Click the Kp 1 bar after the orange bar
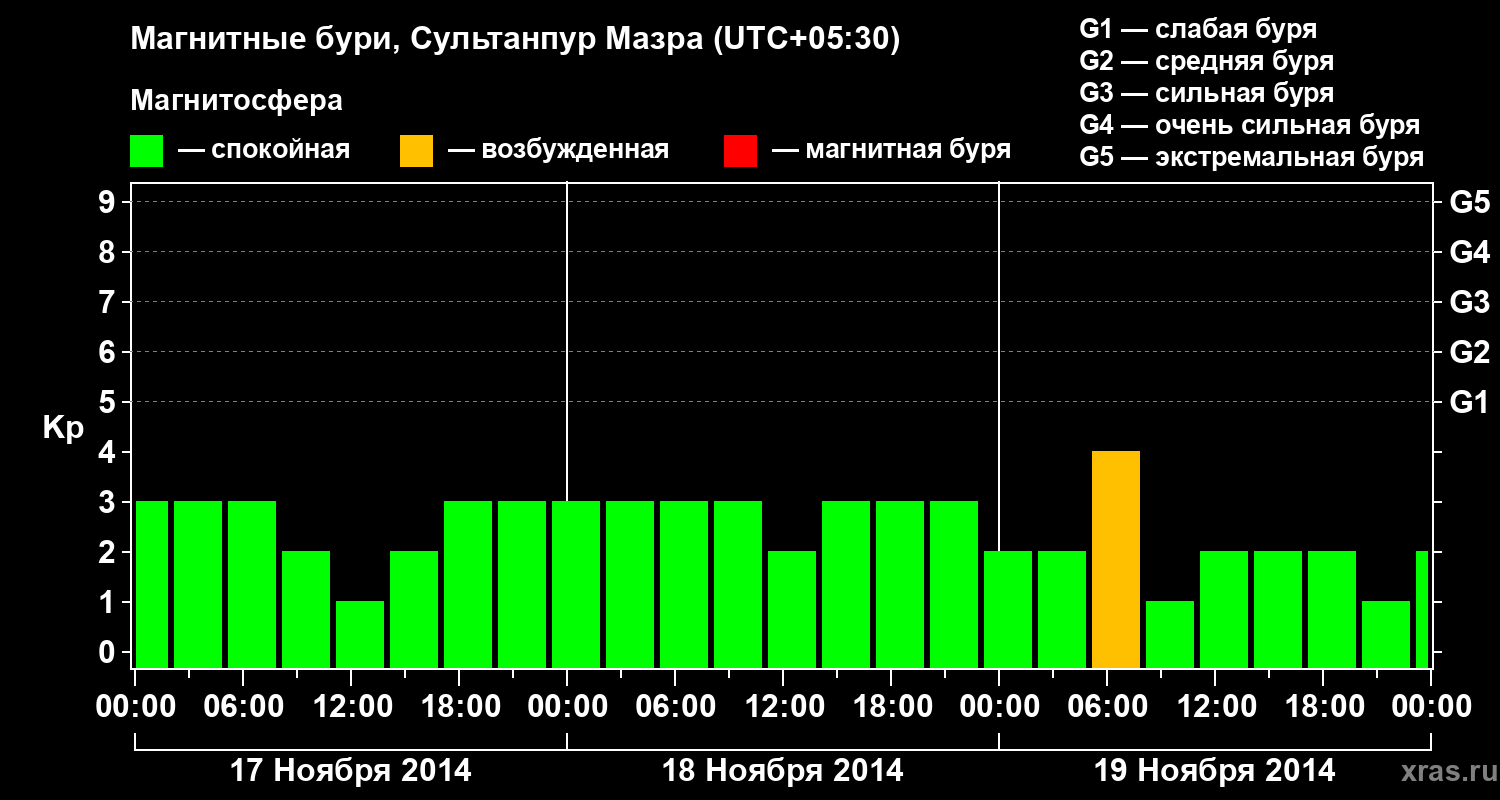The width and height of the screenshot is (1500, 800). 1170,635
